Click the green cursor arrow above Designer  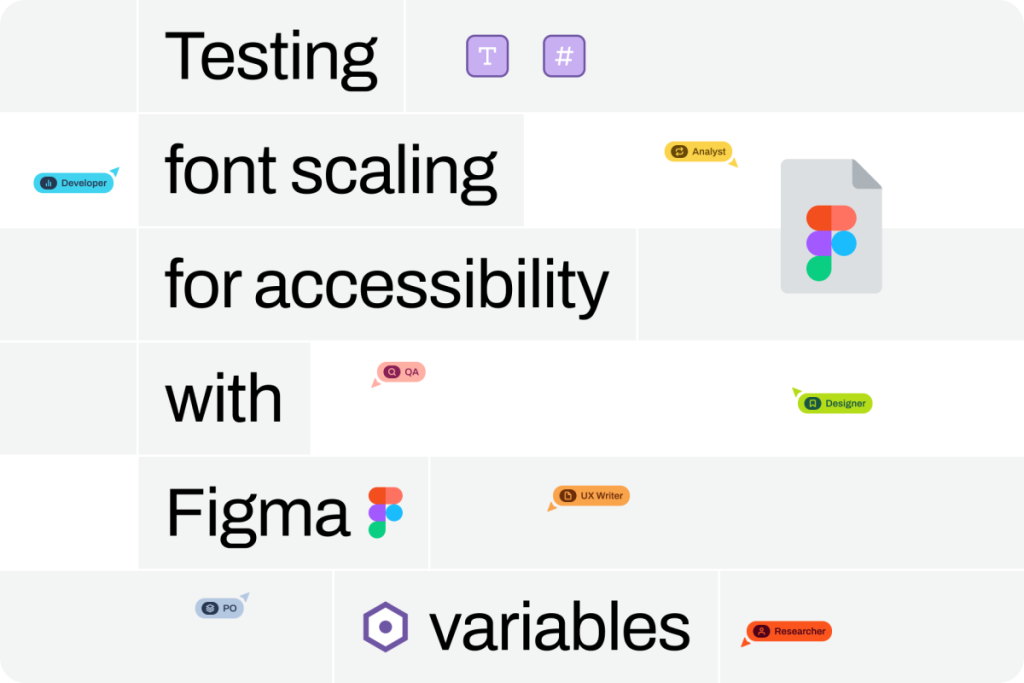(796, 391)
